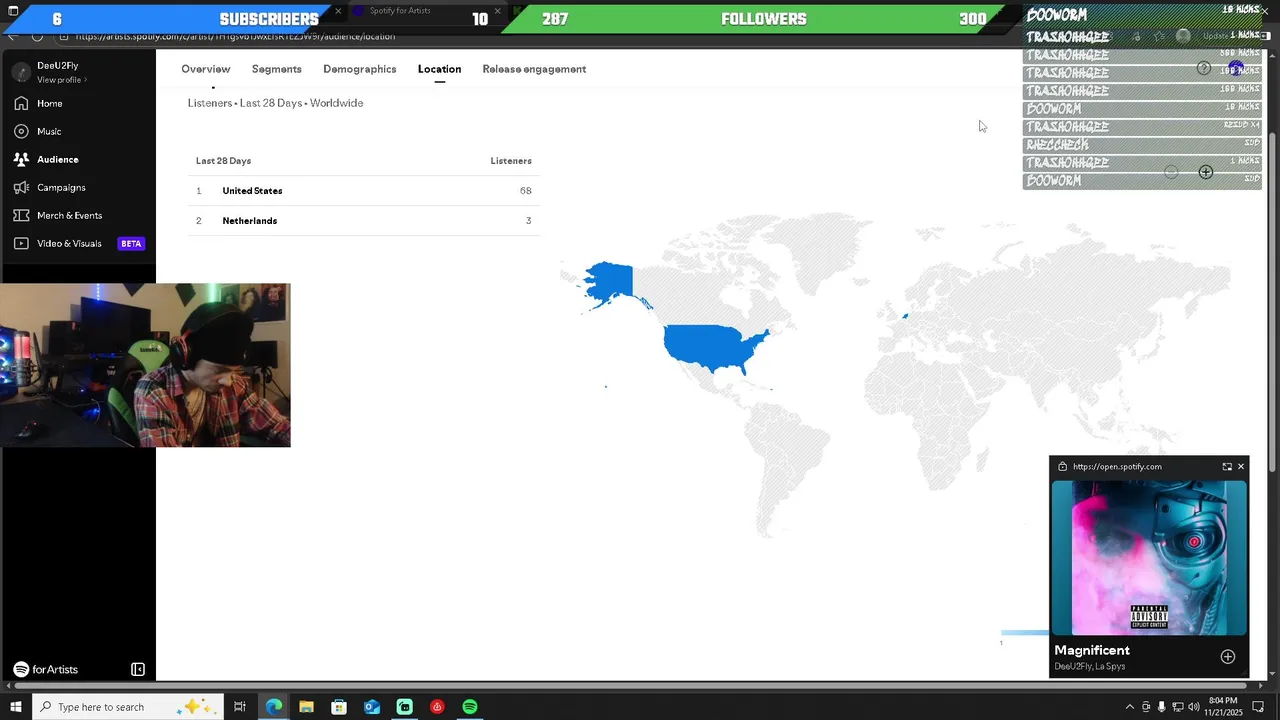Add Magnificent to library with the plus icon
1280x720 pixels.
tap(1228, 657)
